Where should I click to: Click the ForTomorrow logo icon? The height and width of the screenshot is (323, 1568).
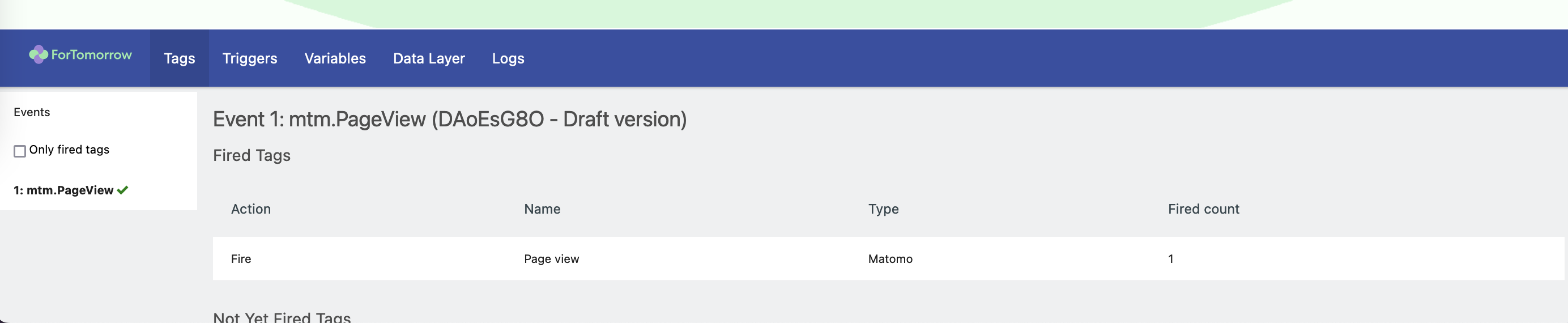(39, 55)
